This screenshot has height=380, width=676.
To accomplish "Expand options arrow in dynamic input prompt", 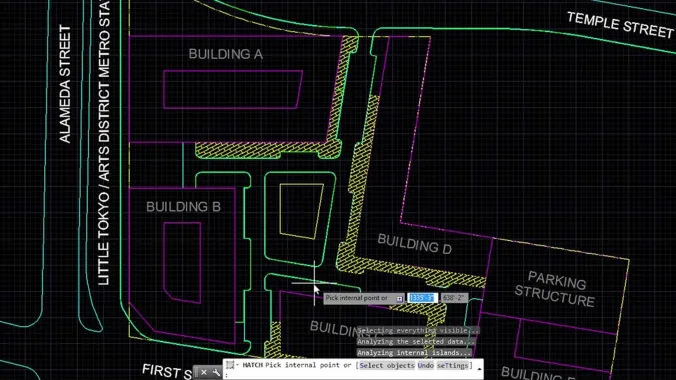I will pos(400,298).
